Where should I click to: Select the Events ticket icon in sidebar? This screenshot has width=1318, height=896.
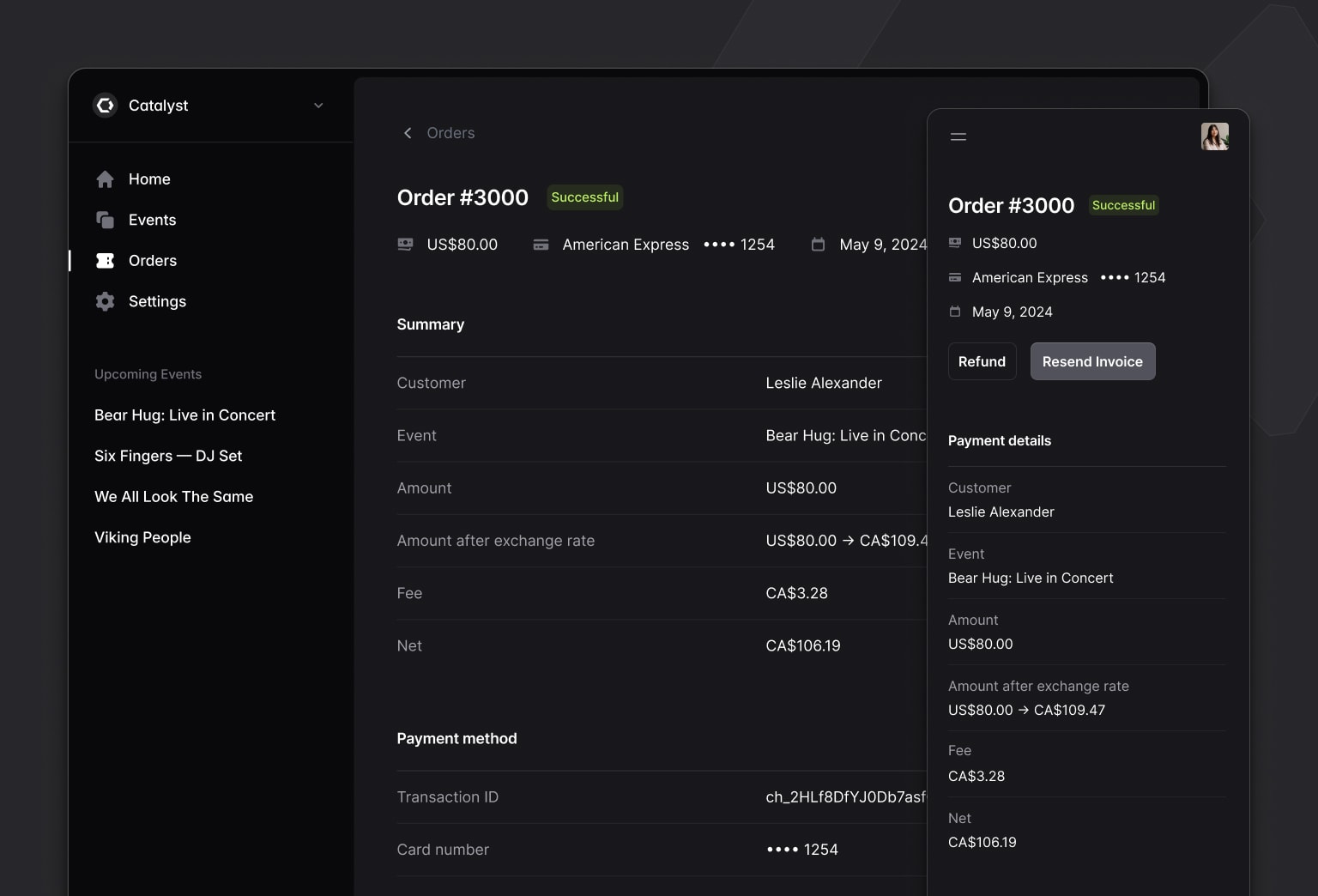pyautogui.click(x=105, y=220)
